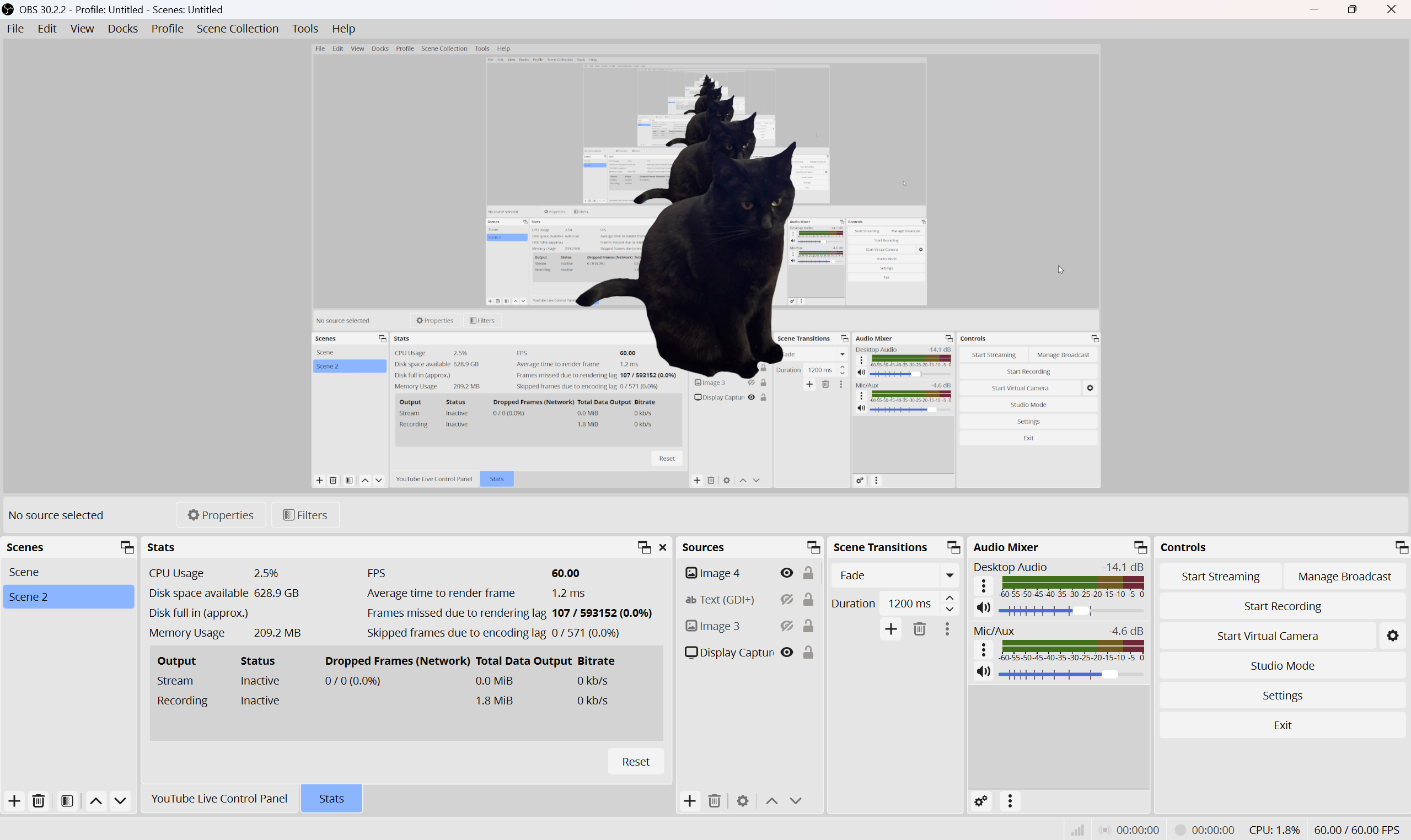Open source Properties button
The height and width of the screenshot is (840, 1411).
pyautogui.click(x=221, y=515)
